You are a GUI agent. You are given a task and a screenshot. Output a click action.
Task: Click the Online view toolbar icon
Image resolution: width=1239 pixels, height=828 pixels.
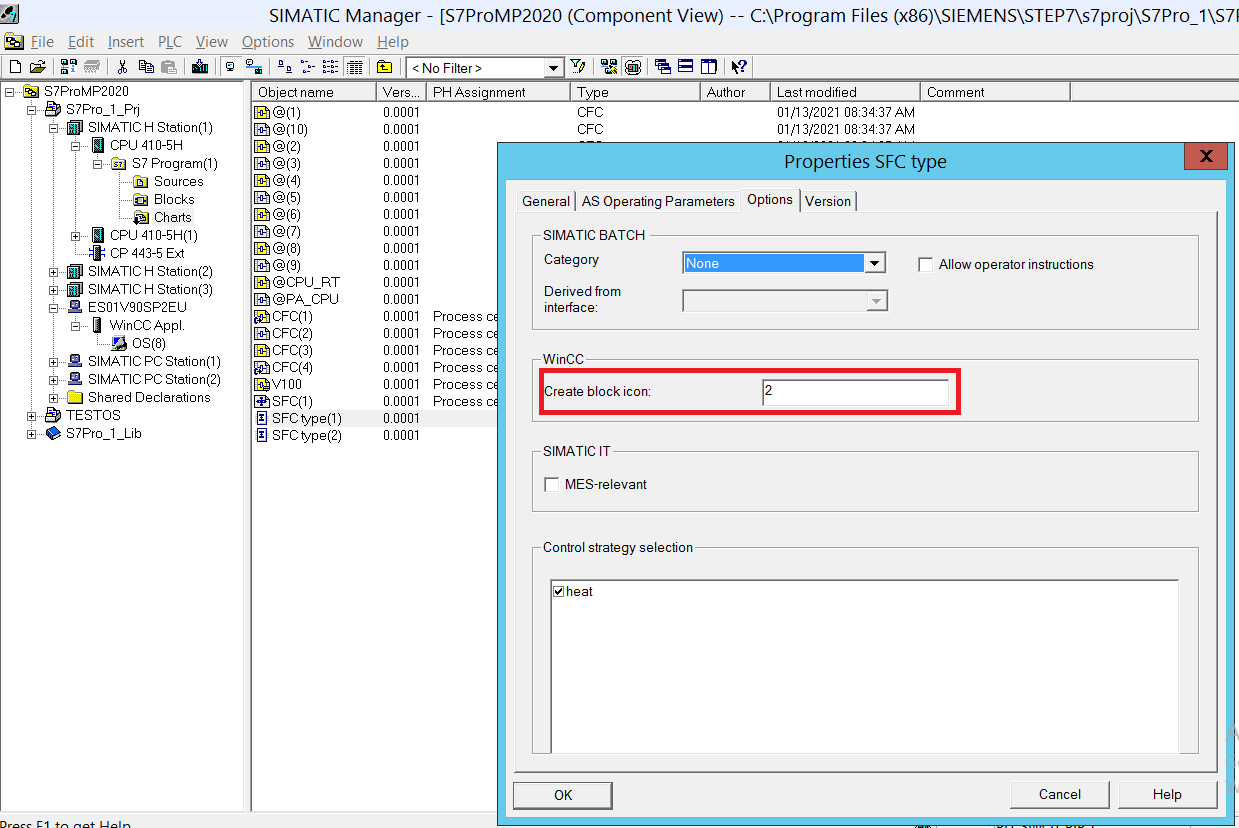254,67
